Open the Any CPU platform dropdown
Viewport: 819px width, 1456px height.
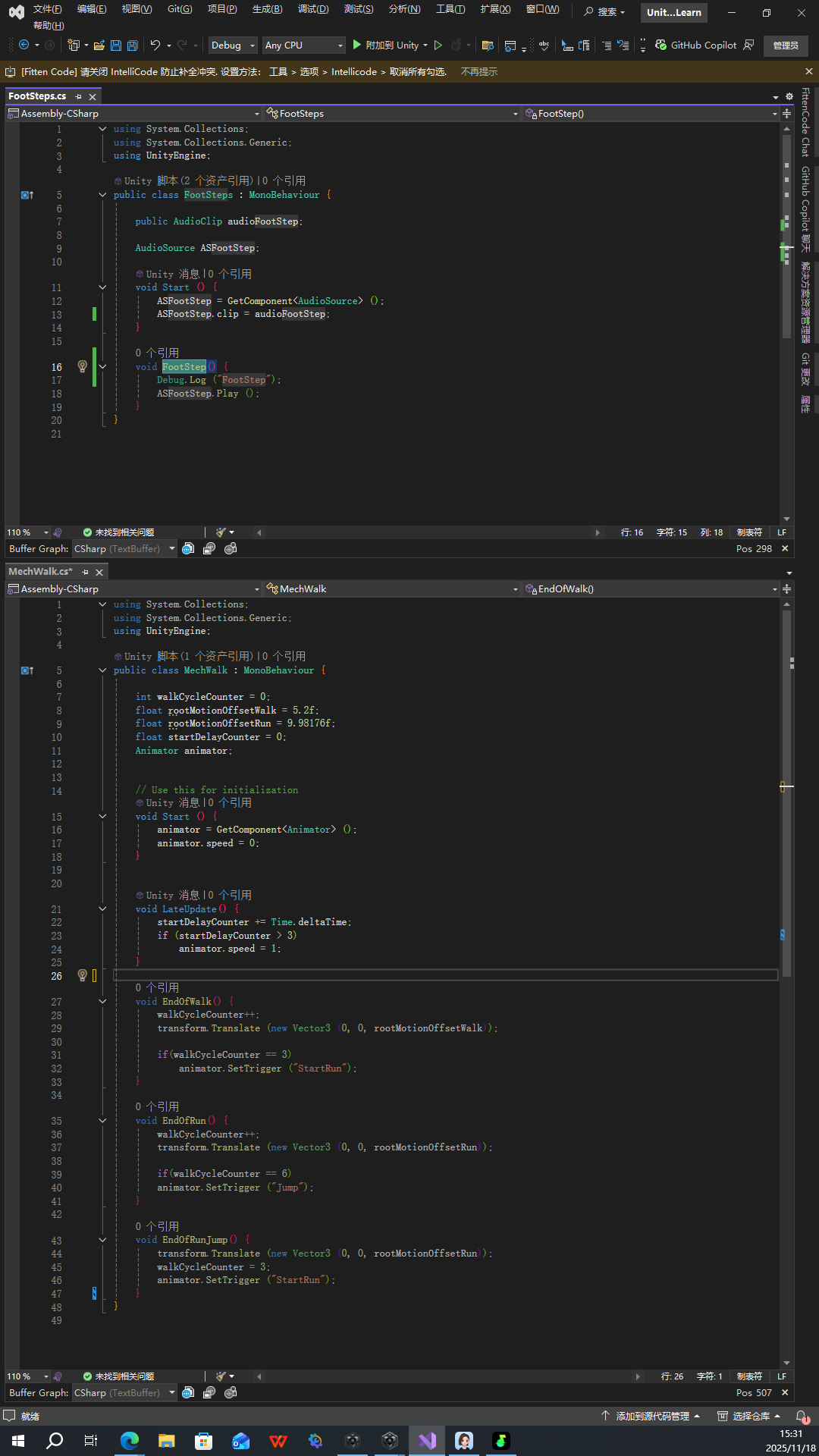pos(303,45)
